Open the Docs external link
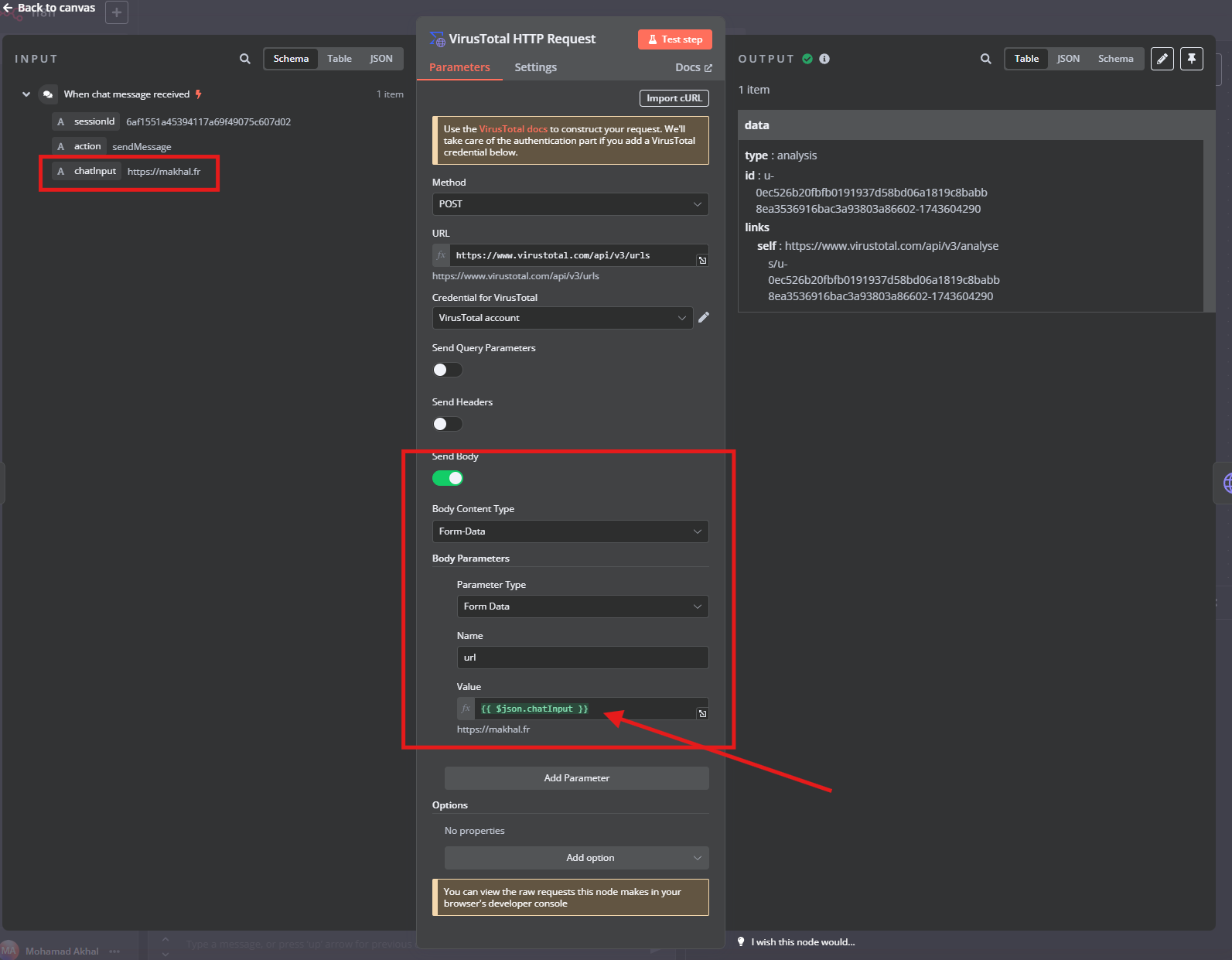Image resolution: width=1232 pixels, height=960 pixels. pos(693,67)
